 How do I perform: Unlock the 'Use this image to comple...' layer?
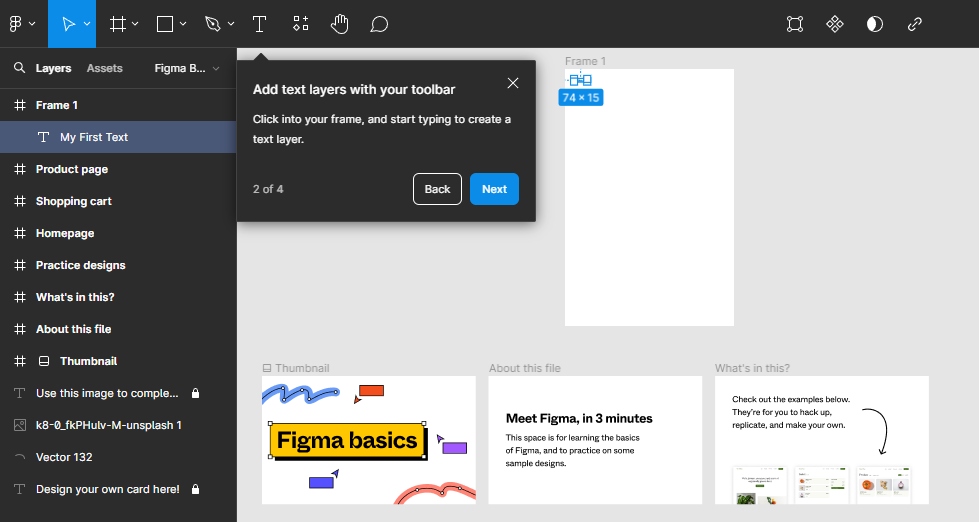point(196,393)
